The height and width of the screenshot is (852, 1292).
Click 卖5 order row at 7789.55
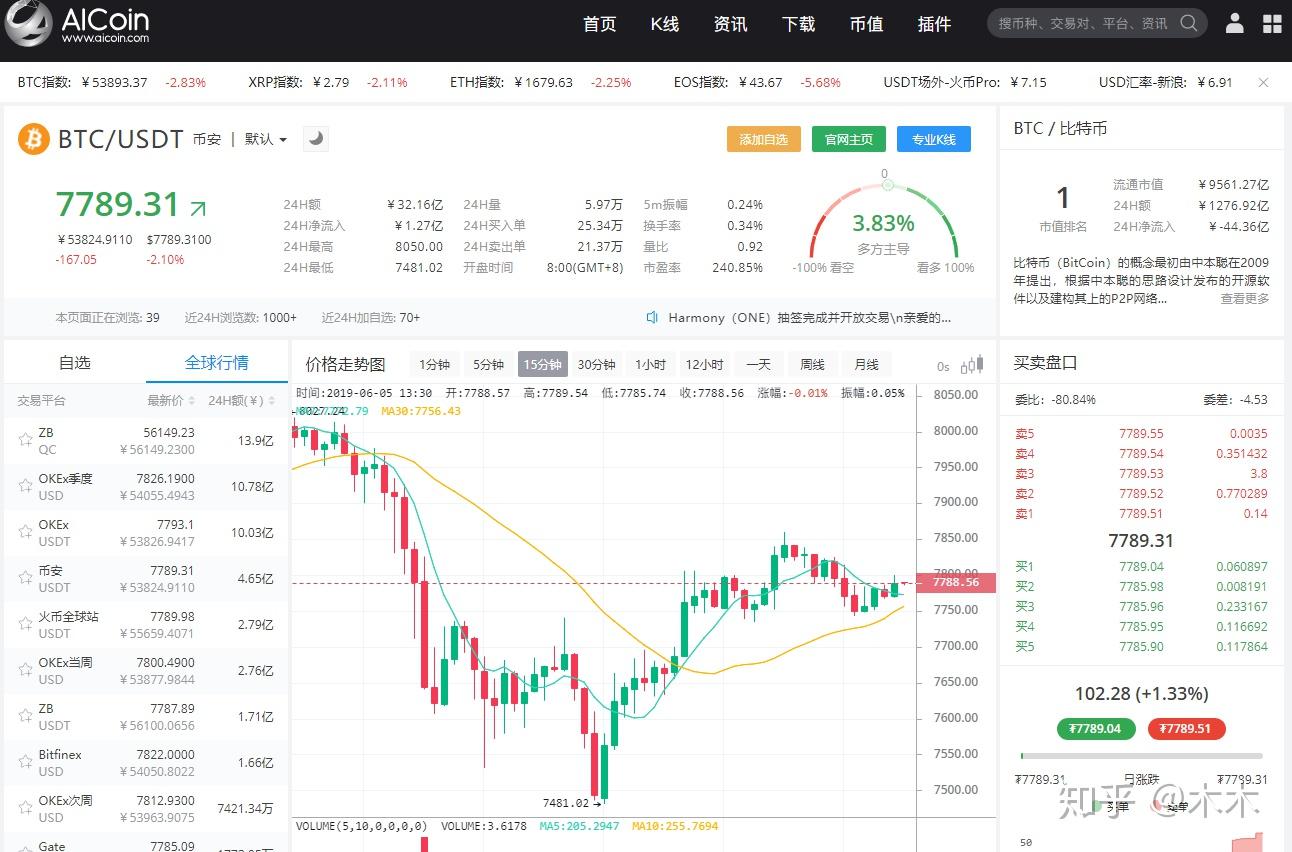pos(1141,433)
